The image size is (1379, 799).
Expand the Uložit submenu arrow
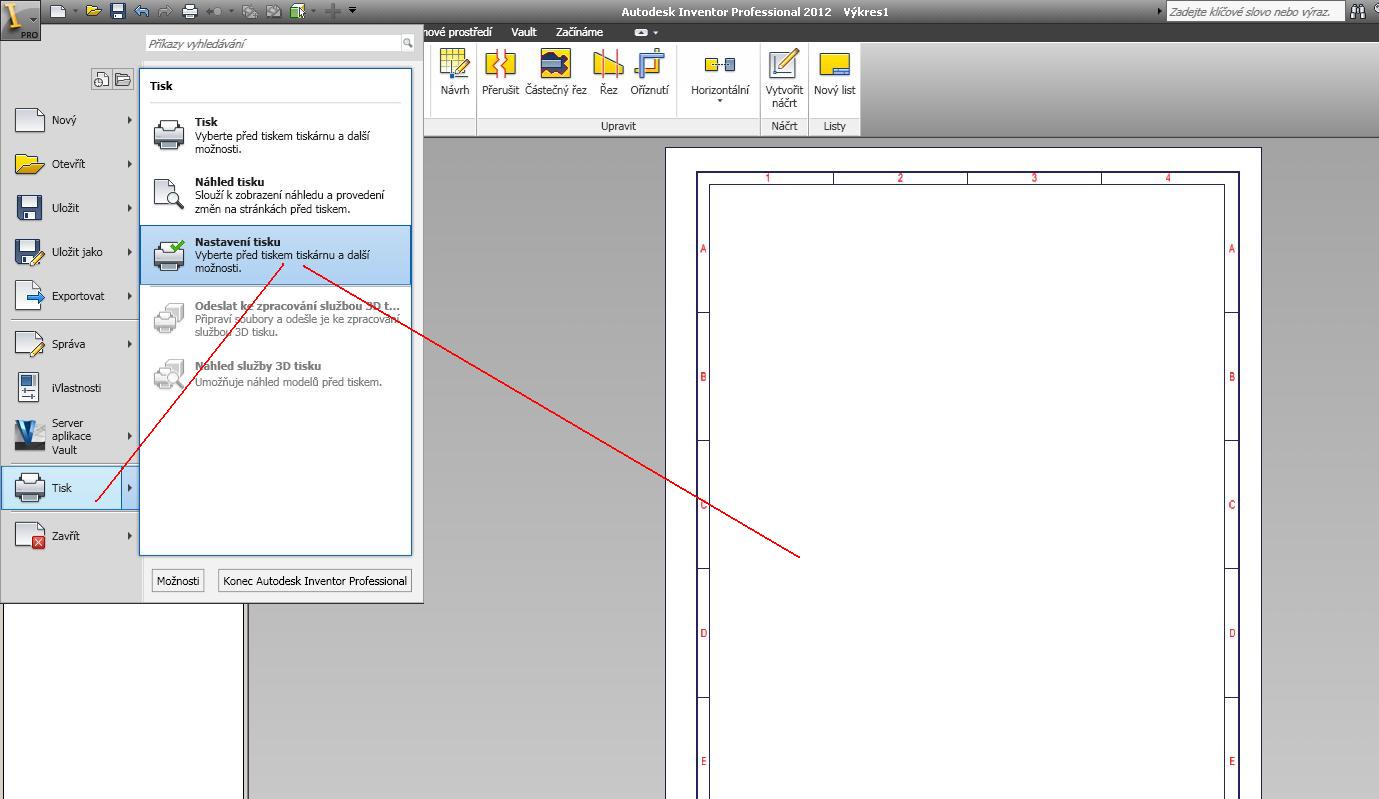(x=130, y=208)
